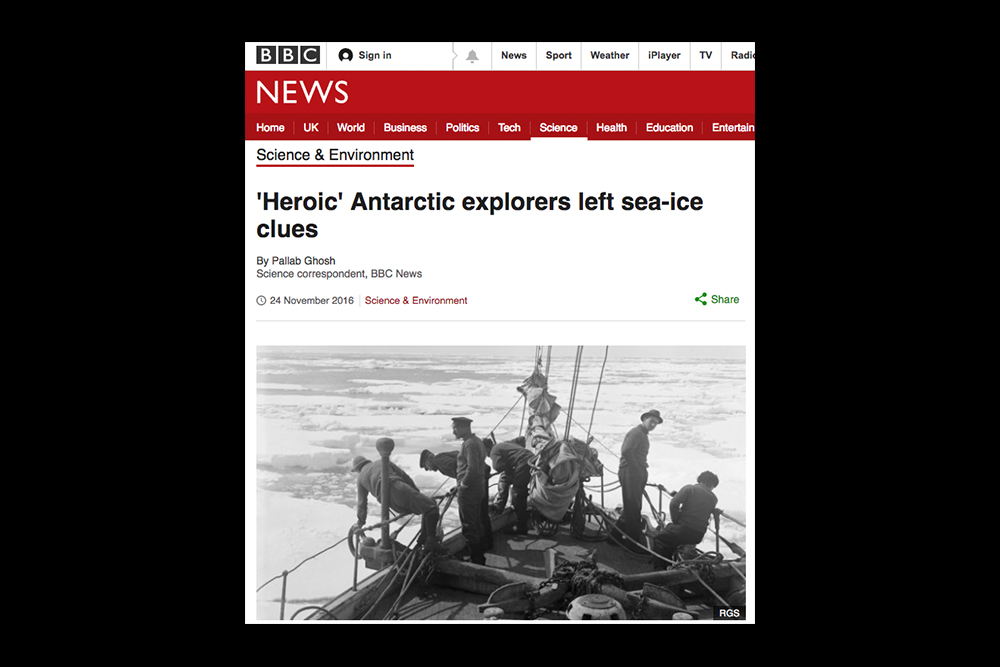Open the Politics section
This screenshot has width=1000, height=667.
[x=462, y=128]
